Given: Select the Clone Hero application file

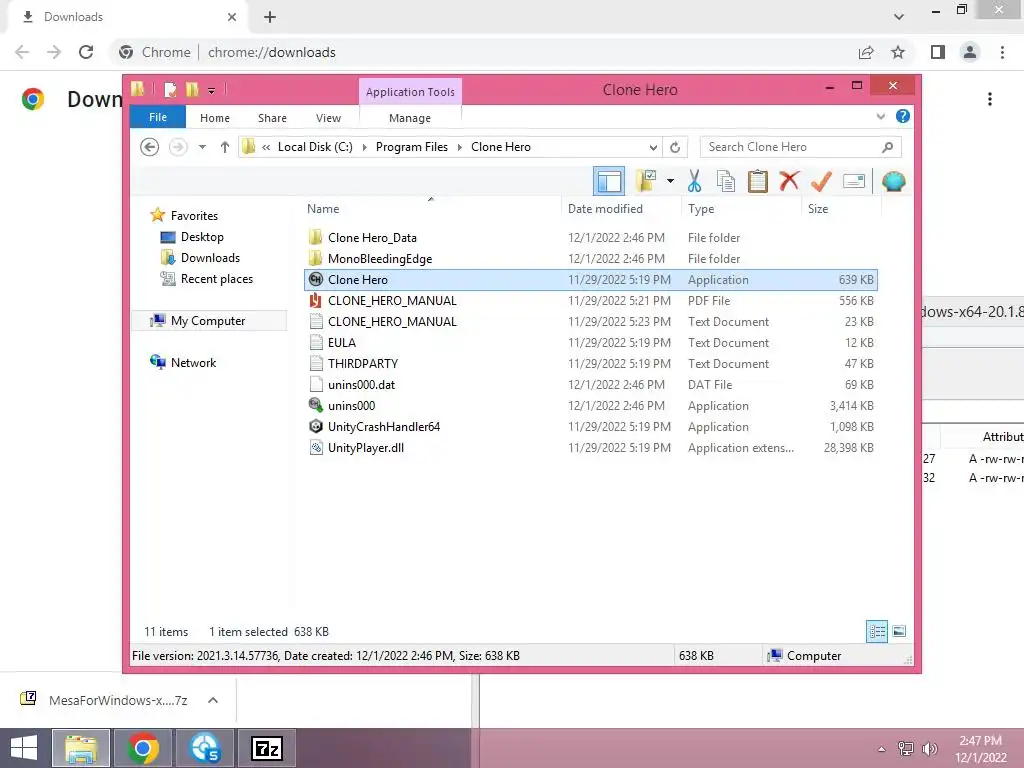Looking at the screenshot, I should point(591,280).
